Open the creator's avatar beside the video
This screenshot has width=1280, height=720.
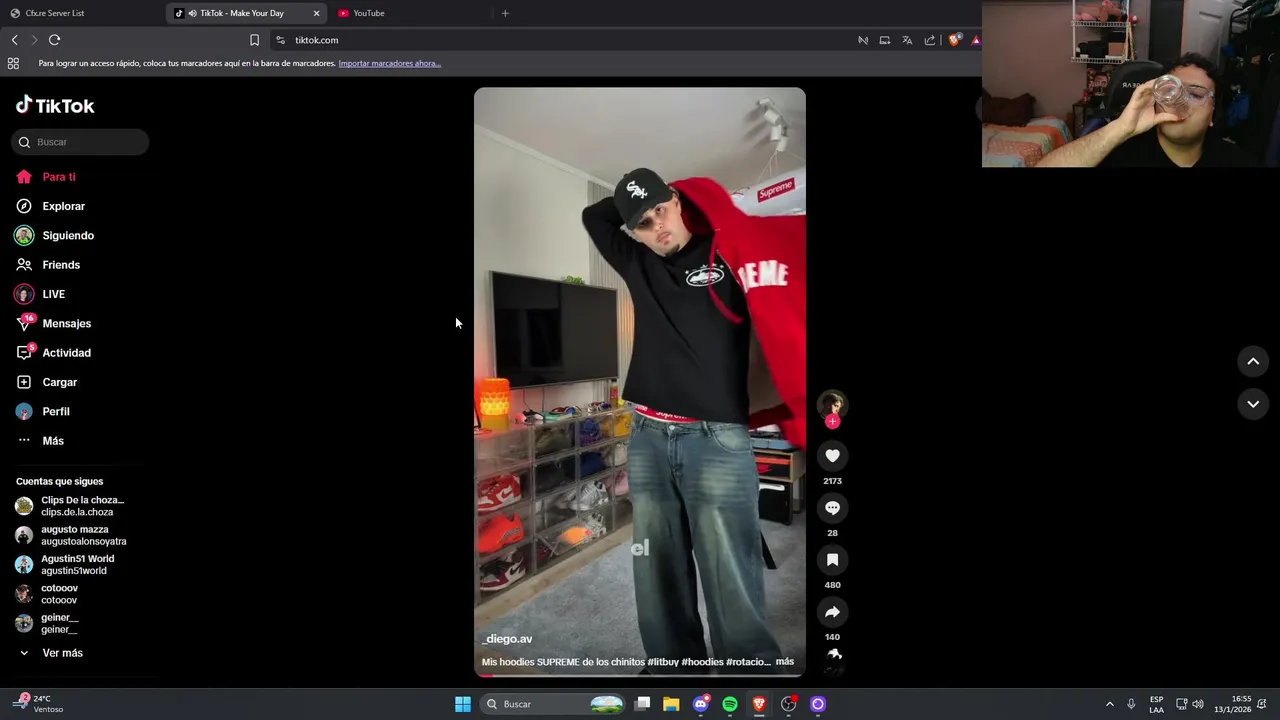tap(832, 404)
